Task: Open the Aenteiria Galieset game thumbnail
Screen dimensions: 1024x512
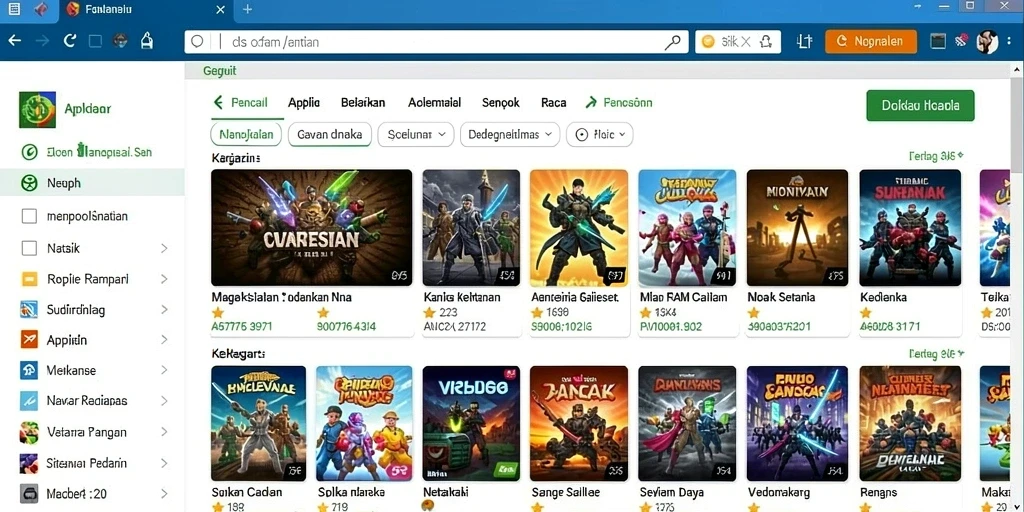Action: click(x=579, y=227)
